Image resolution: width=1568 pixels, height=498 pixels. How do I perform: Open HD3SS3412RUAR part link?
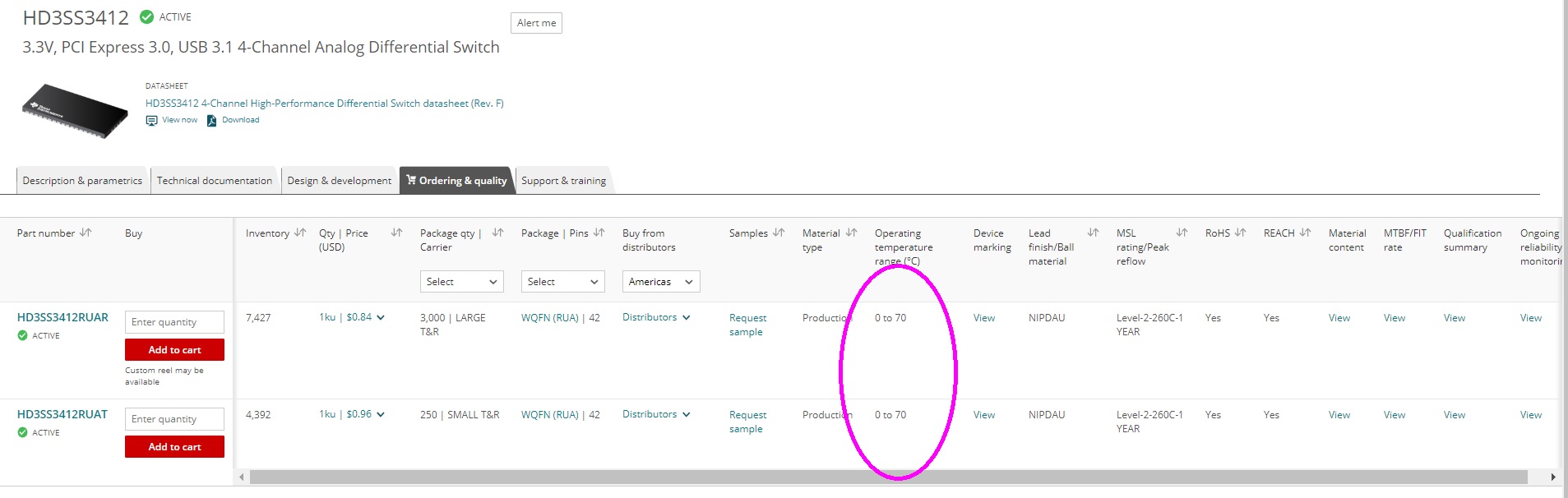[62, 317]
